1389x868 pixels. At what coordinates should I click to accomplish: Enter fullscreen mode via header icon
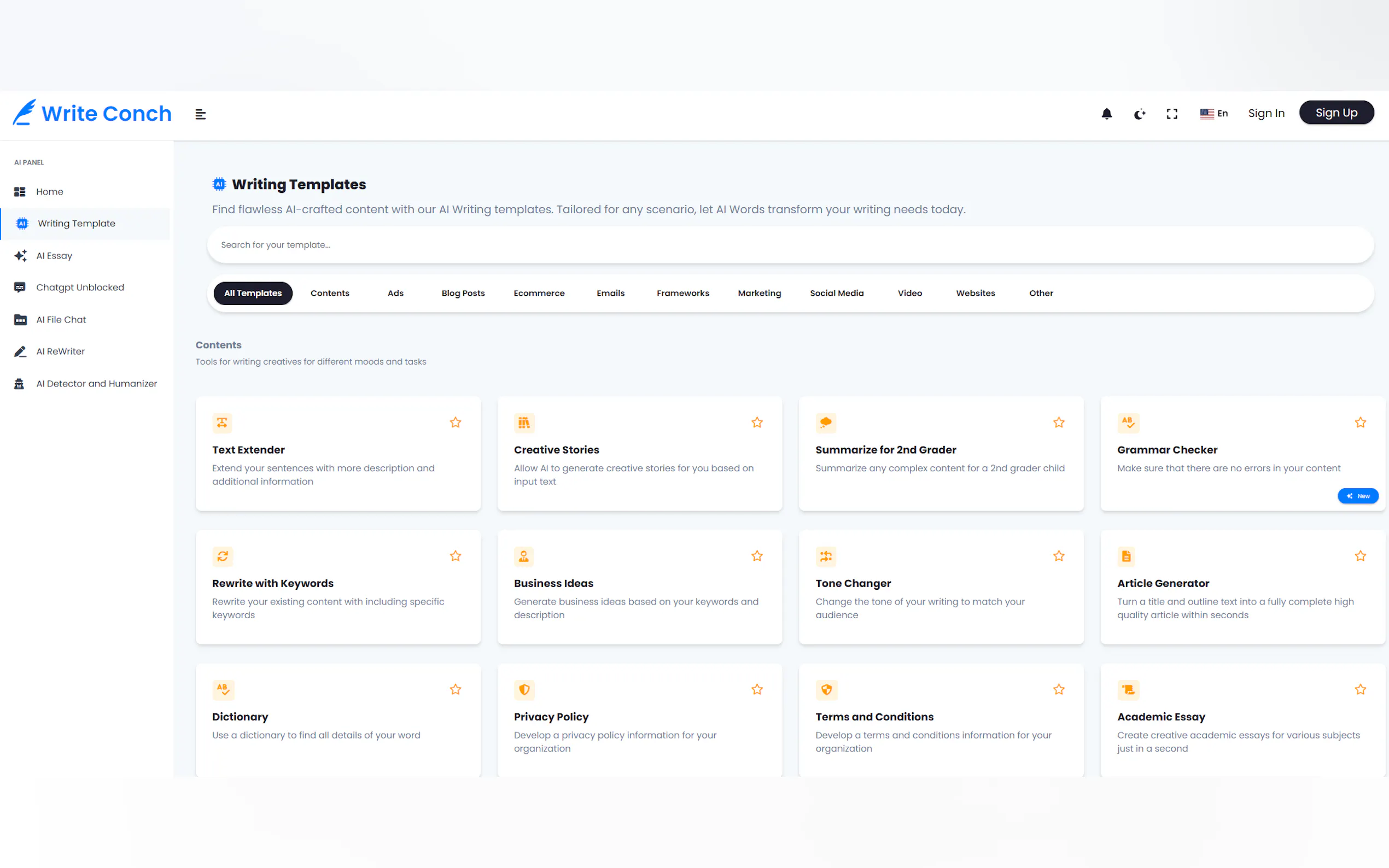(x=1172, y=114)
